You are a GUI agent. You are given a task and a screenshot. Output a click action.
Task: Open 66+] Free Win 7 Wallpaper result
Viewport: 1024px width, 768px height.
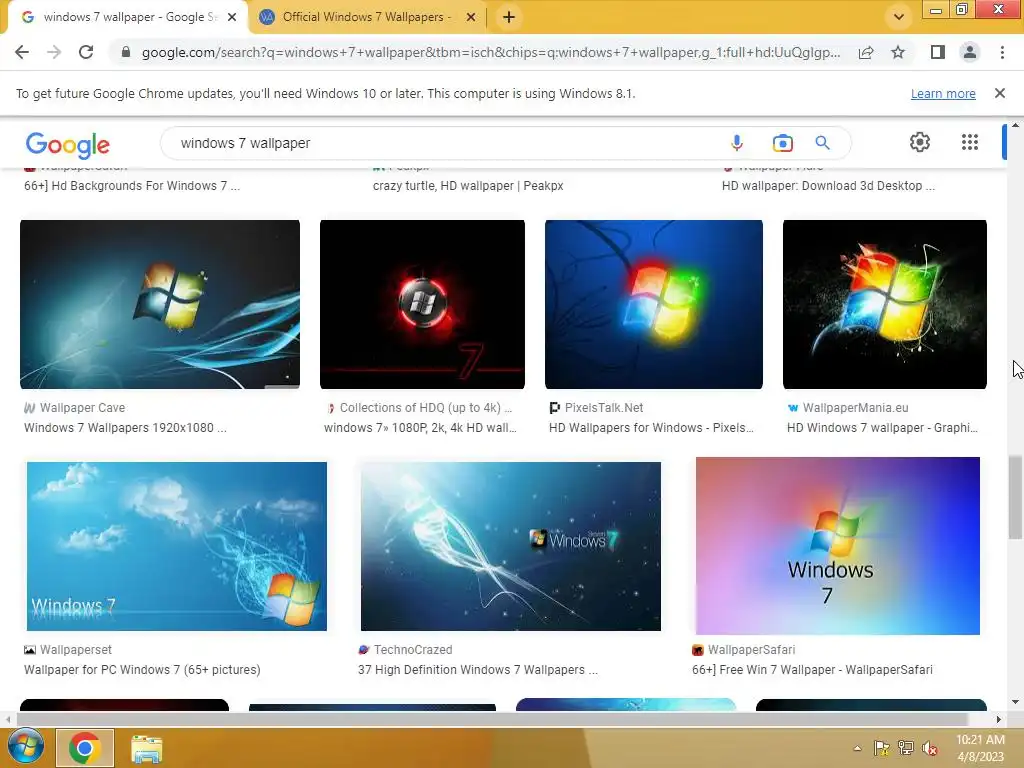click(812, 670)
